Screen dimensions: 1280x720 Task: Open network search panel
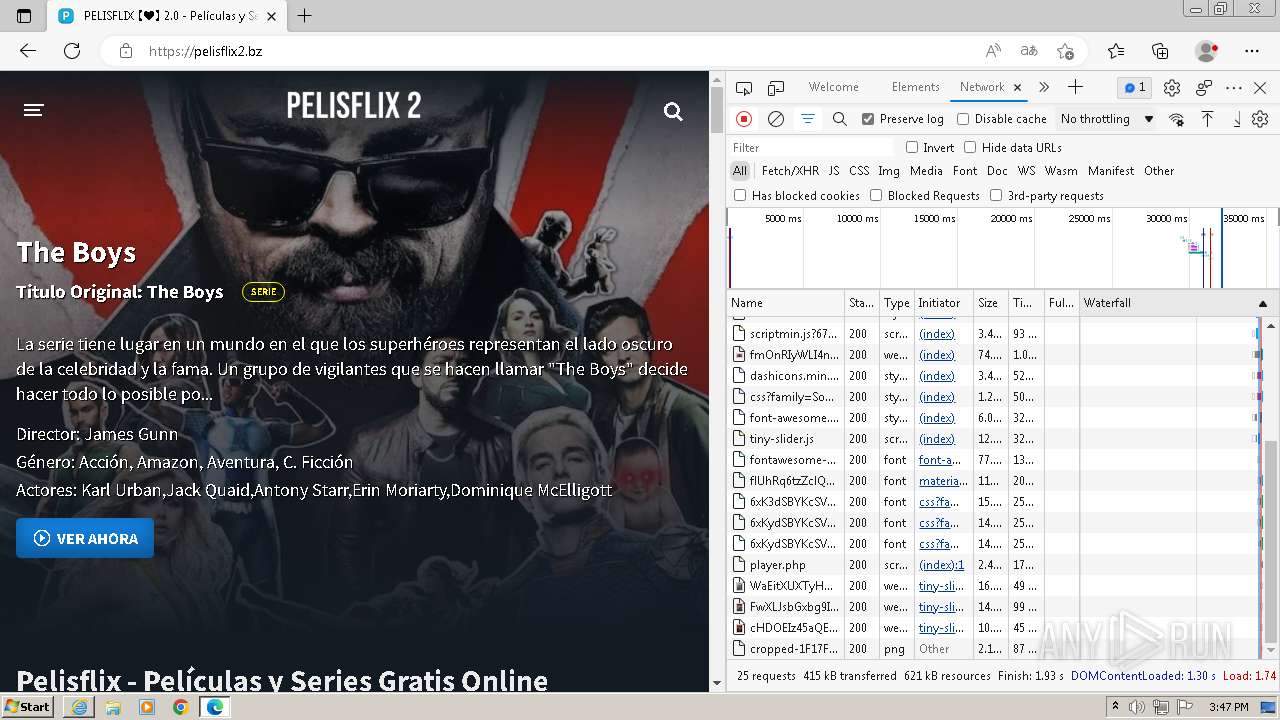pyautogui.click(x=840, y=119)
